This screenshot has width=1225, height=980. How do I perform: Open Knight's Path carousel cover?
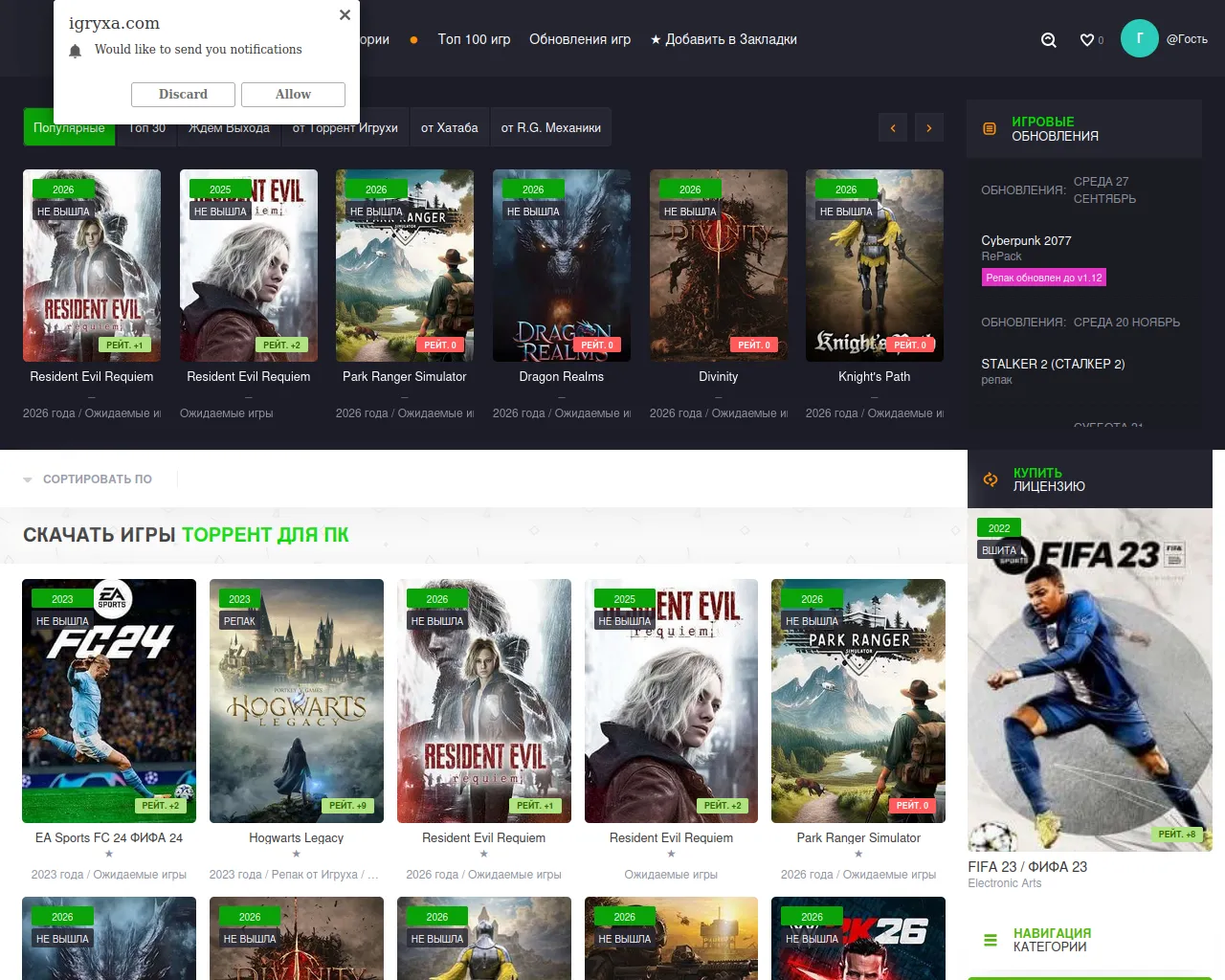[x=875, y=266]
